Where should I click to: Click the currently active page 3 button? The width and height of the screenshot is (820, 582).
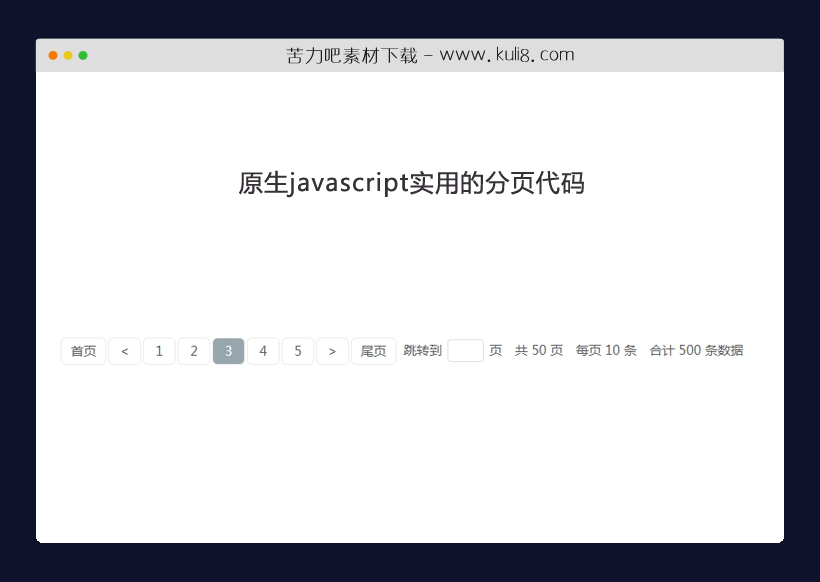[228, 351]
